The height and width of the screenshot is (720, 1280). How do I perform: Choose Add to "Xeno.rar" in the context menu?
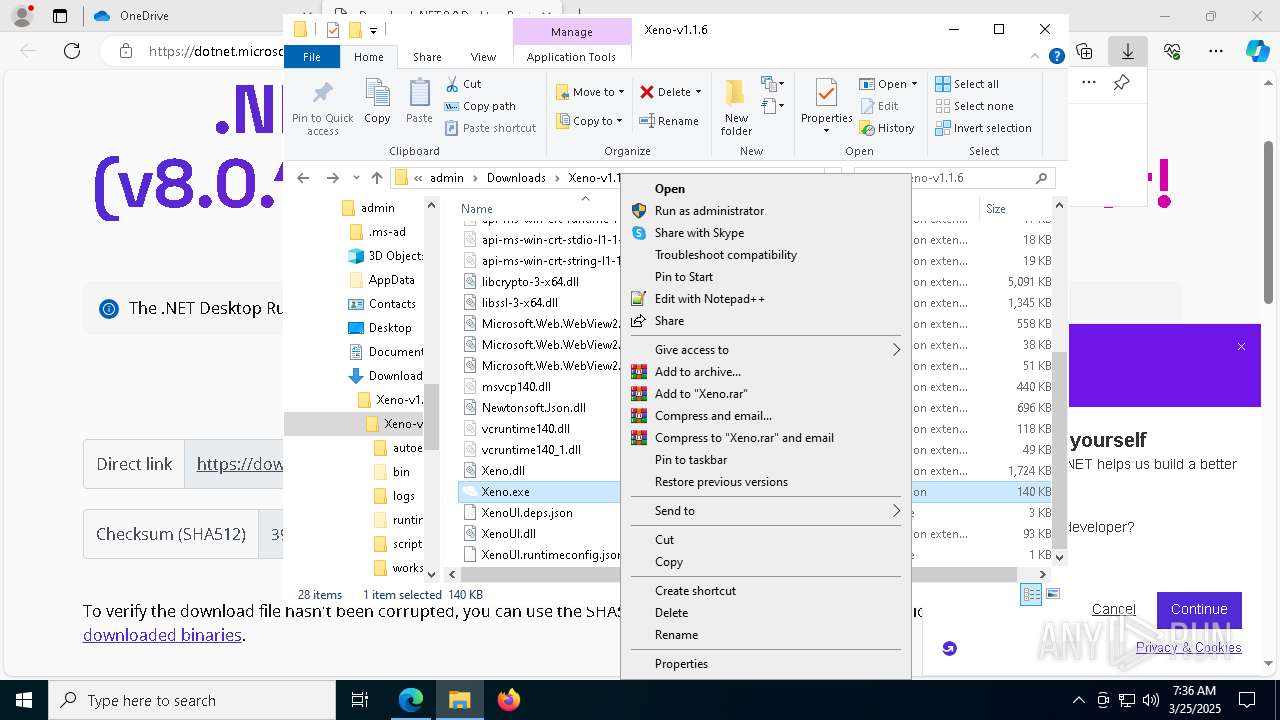pyautogui.click(x=766, y=394)
